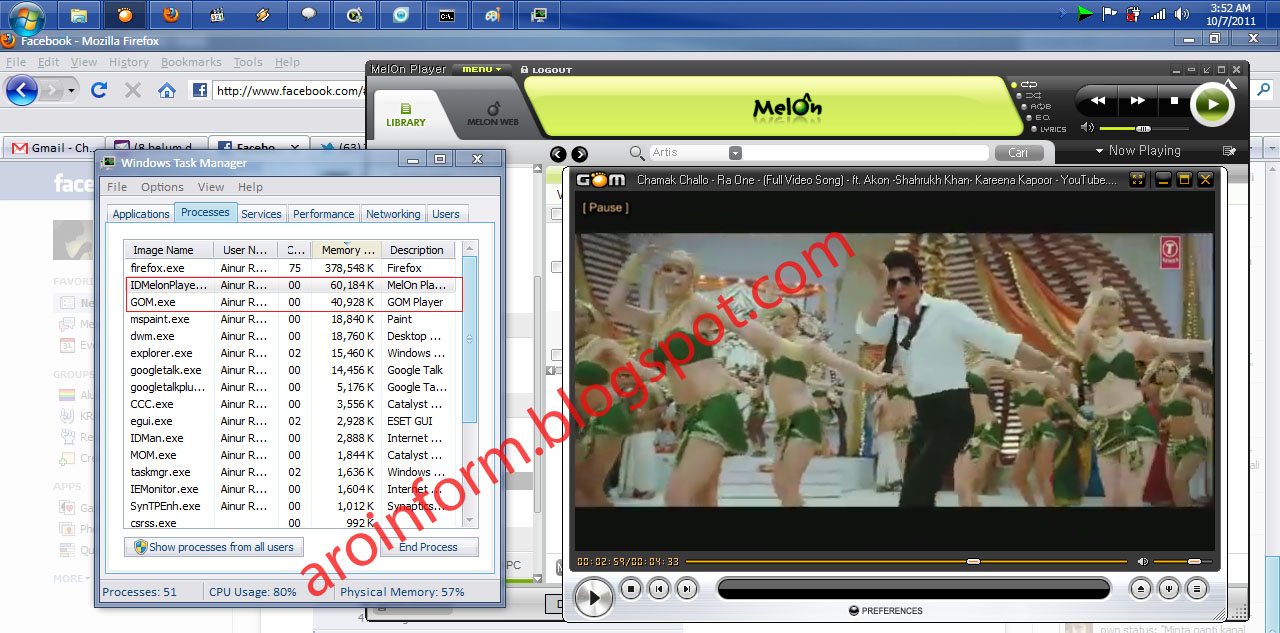
Task: Select the firefox.exe process row
Action: [x=292, y=268]
